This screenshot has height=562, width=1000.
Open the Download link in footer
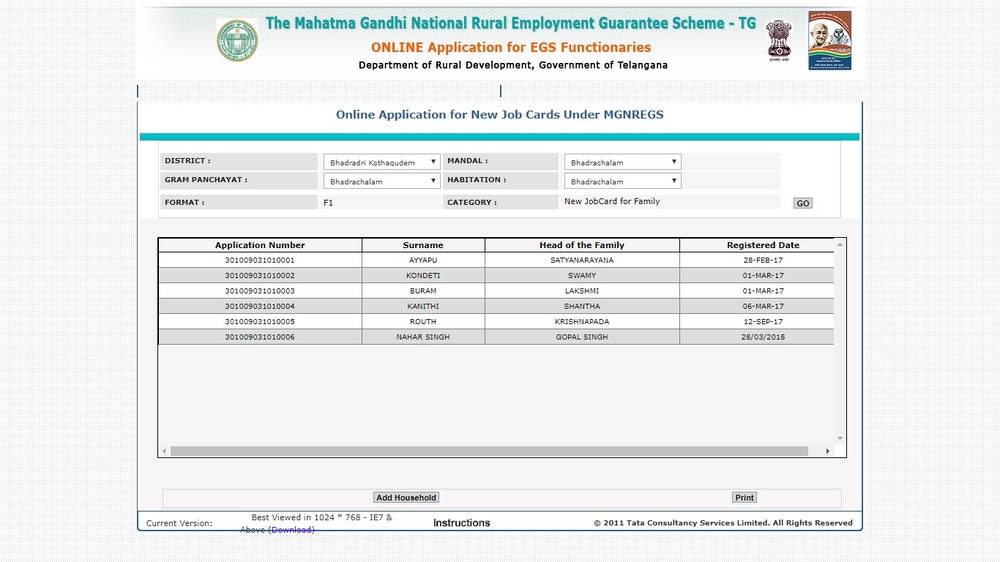(291, 530)
